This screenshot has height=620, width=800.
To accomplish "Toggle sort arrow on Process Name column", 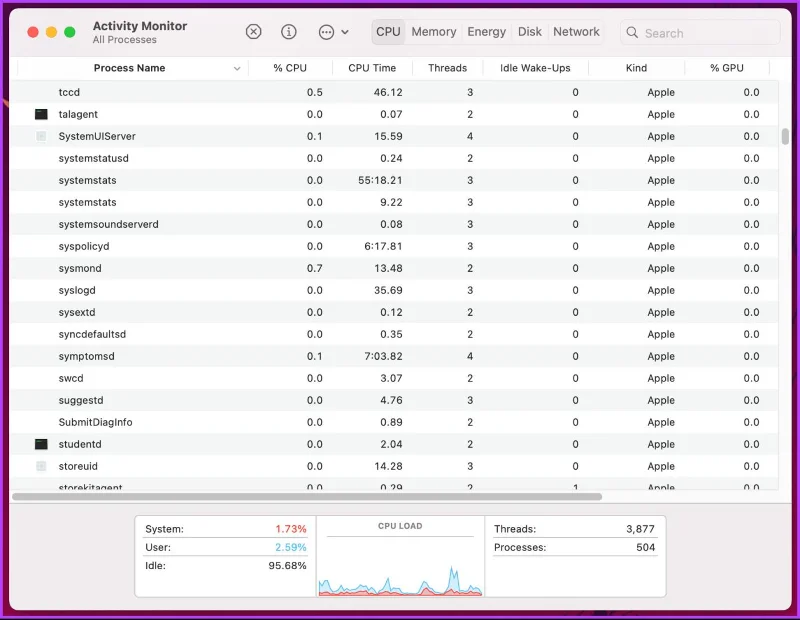I will [237, 68].
